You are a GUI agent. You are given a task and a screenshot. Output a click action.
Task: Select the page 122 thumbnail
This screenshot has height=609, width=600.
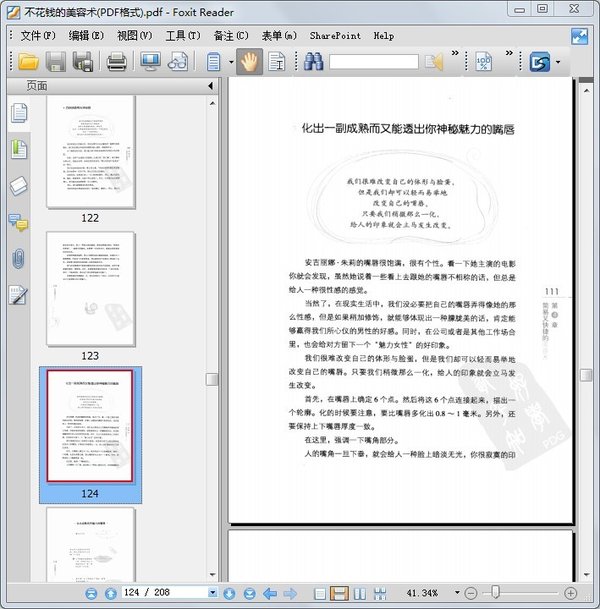coord(91,152)
